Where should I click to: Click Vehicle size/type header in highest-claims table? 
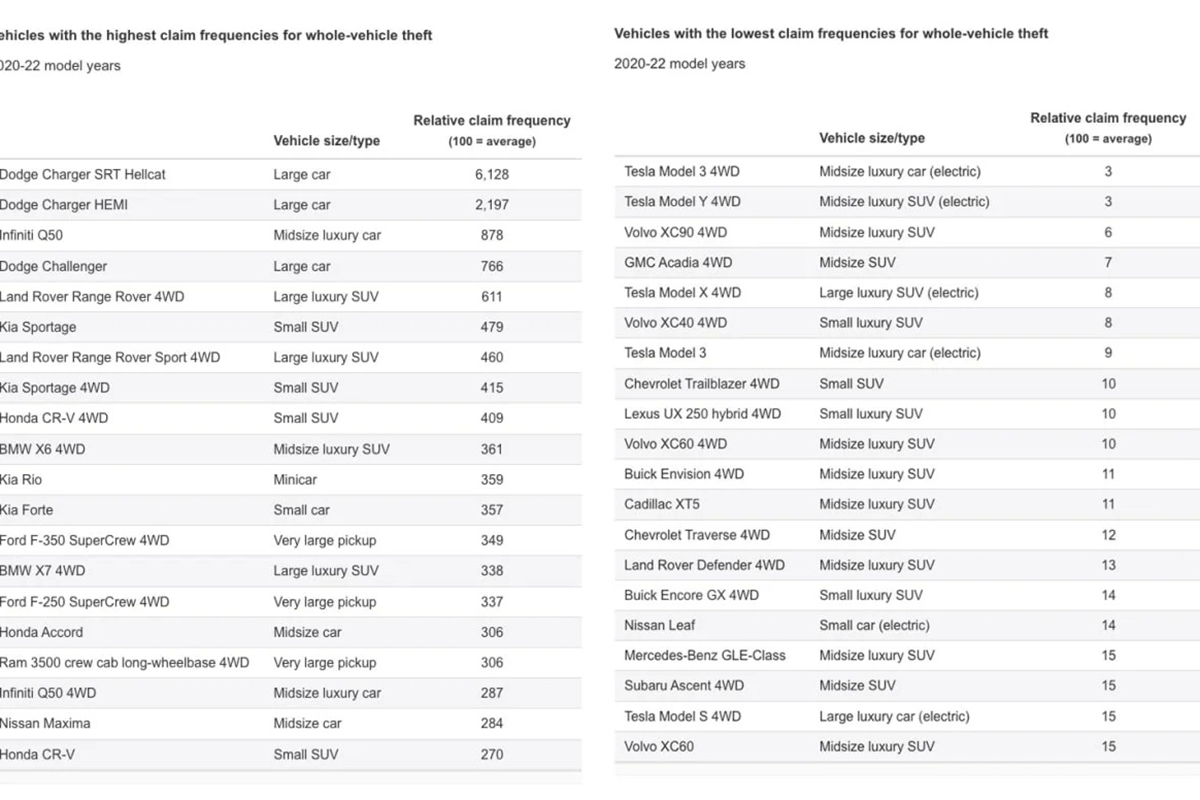(x=327, y=141)
